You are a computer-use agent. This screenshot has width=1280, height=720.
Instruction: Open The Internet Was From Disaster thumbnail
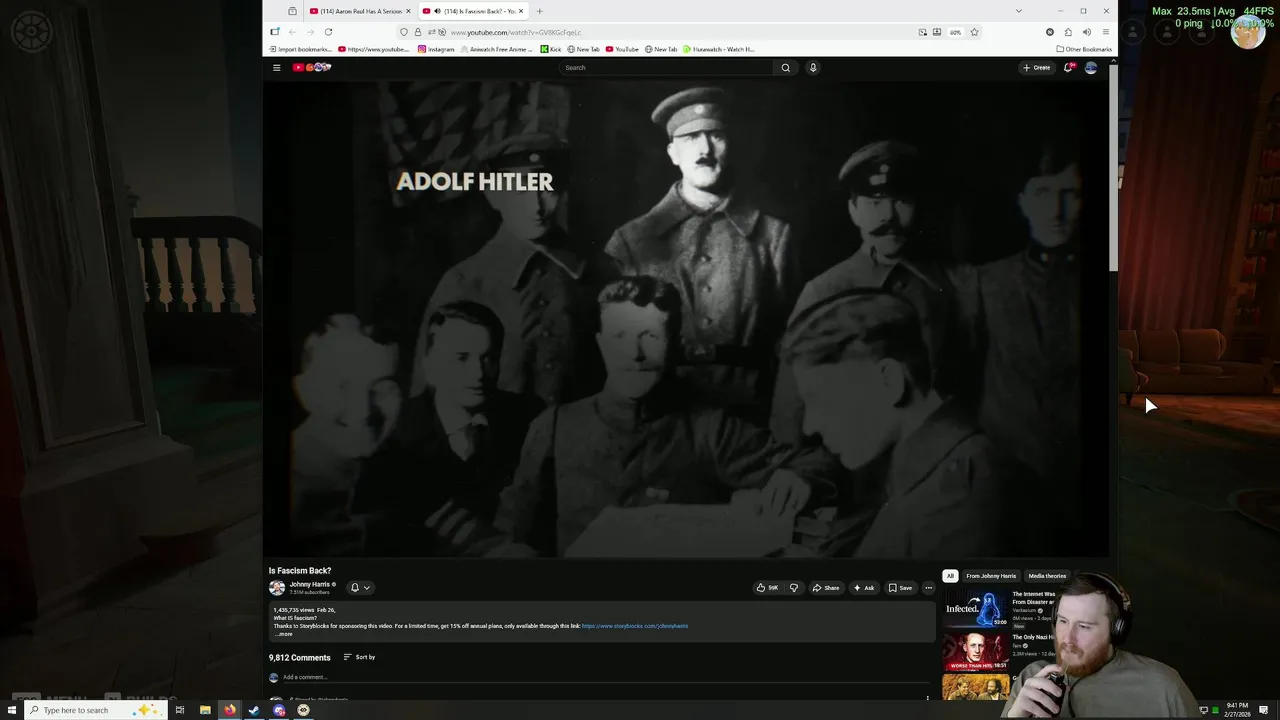[974, 608]
